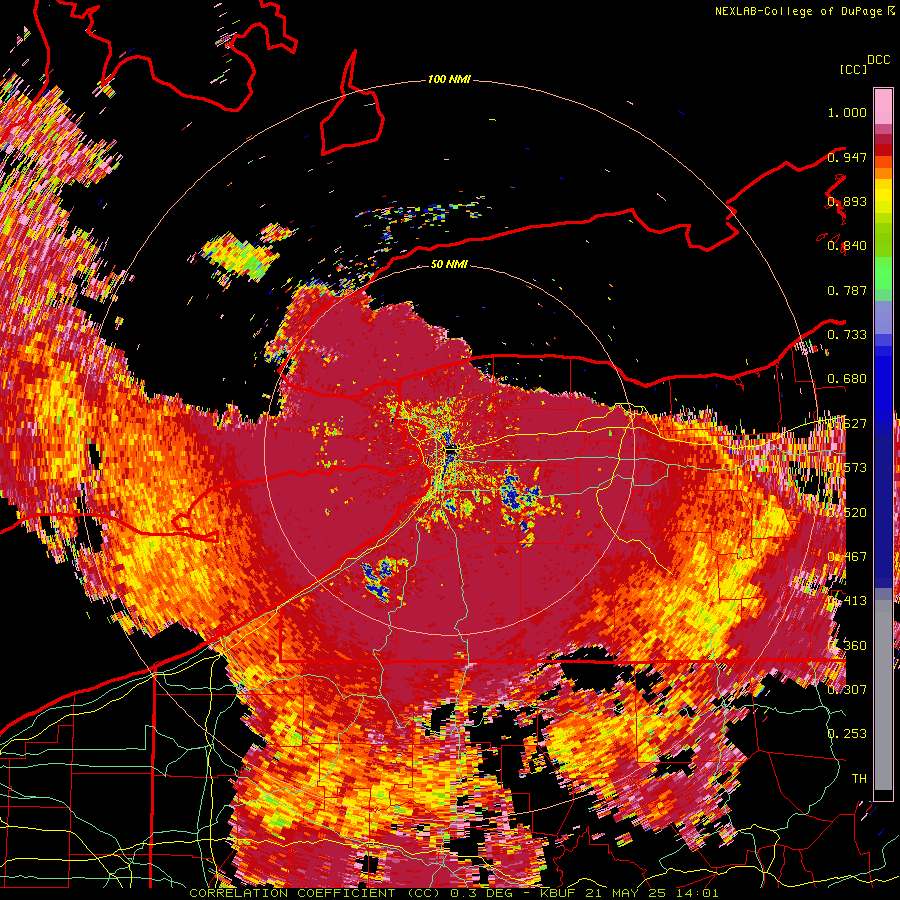Click the pink top segment of the color bar
Image resolution: width=900 pixels, height=900 pixels.
coord(883,106)
